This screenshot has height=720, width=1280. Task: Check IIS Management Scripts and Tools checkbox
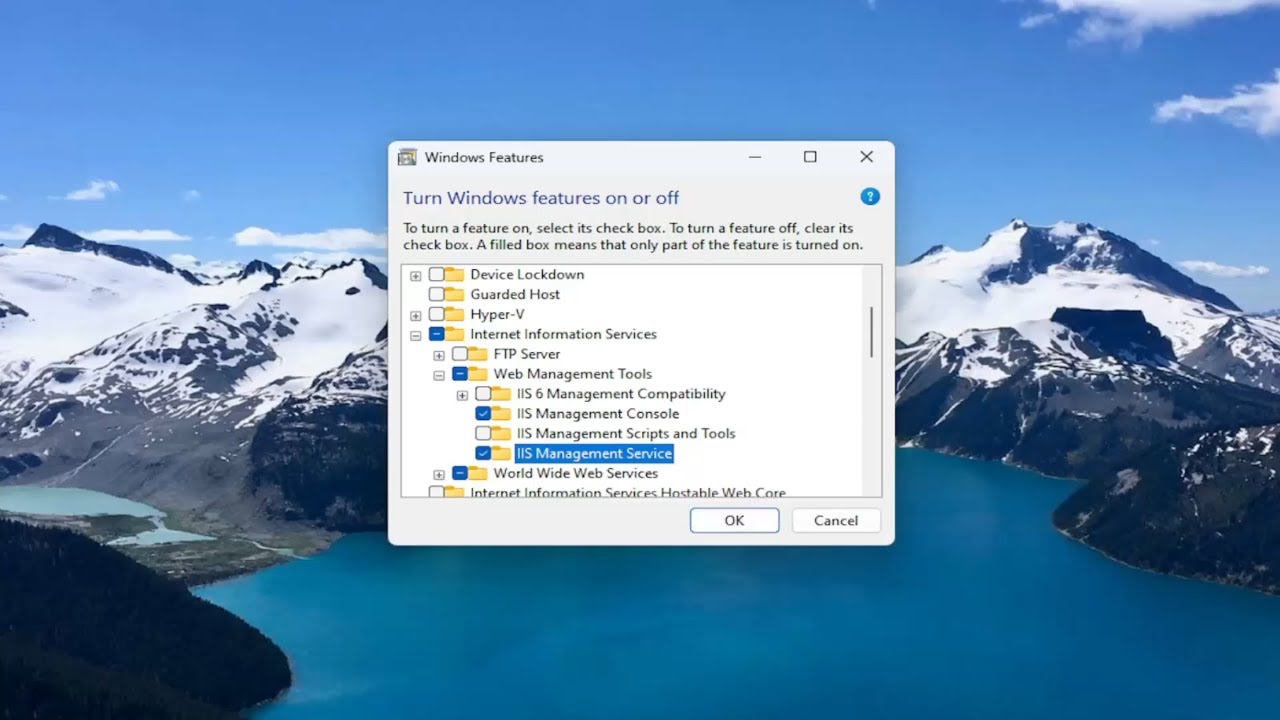coord(483,434)
